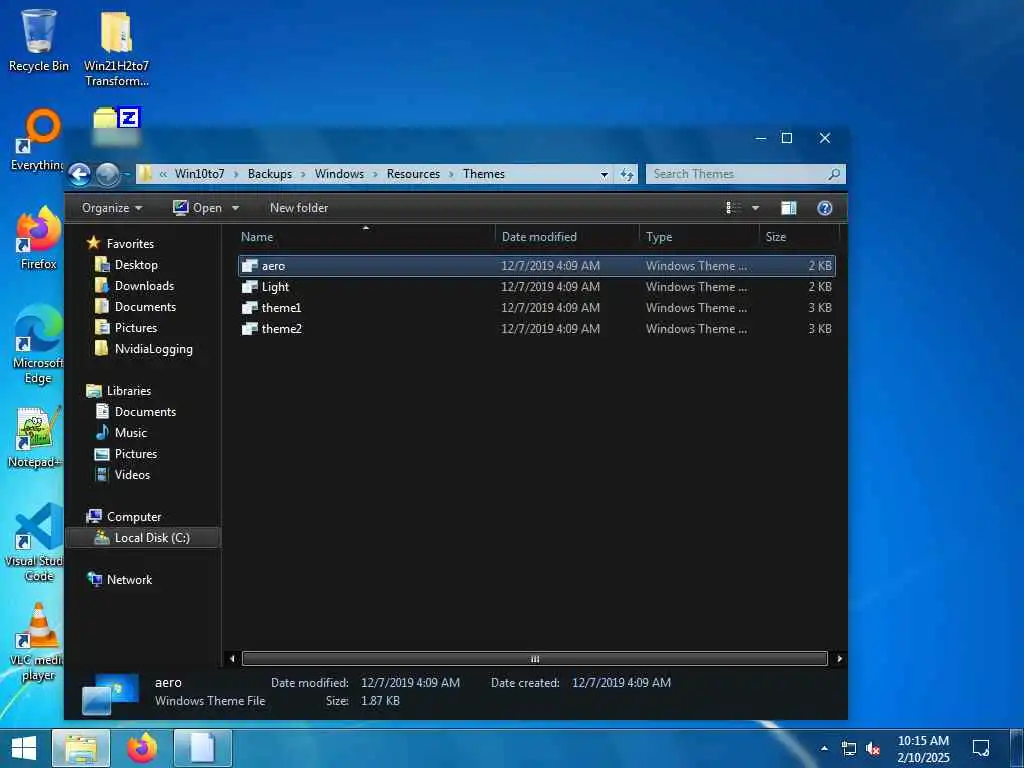The image size is (1024, 768).
Task: Click the scrollbar right arrow
Action: tap(839, 659)
